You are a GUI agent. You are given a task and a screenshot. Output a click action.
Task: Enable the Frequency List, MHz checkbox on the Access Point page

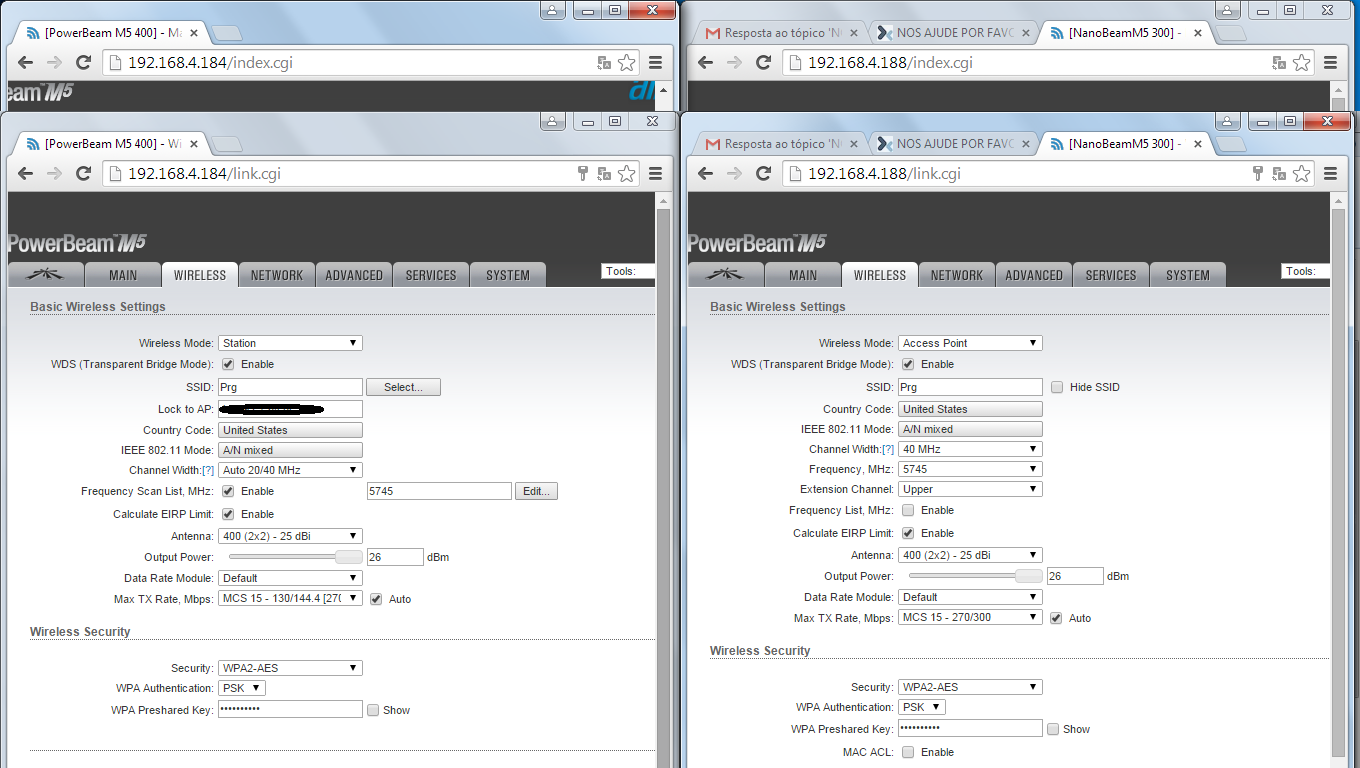point(908,510)
